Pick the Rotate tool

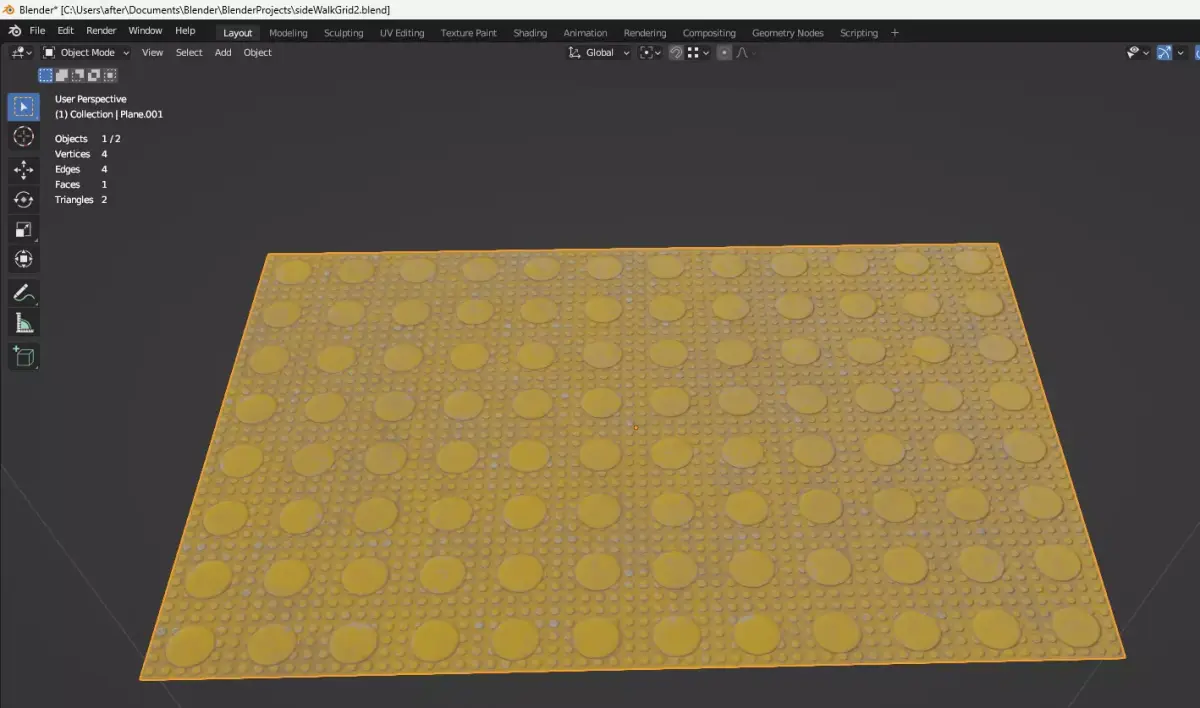point(24,200)
